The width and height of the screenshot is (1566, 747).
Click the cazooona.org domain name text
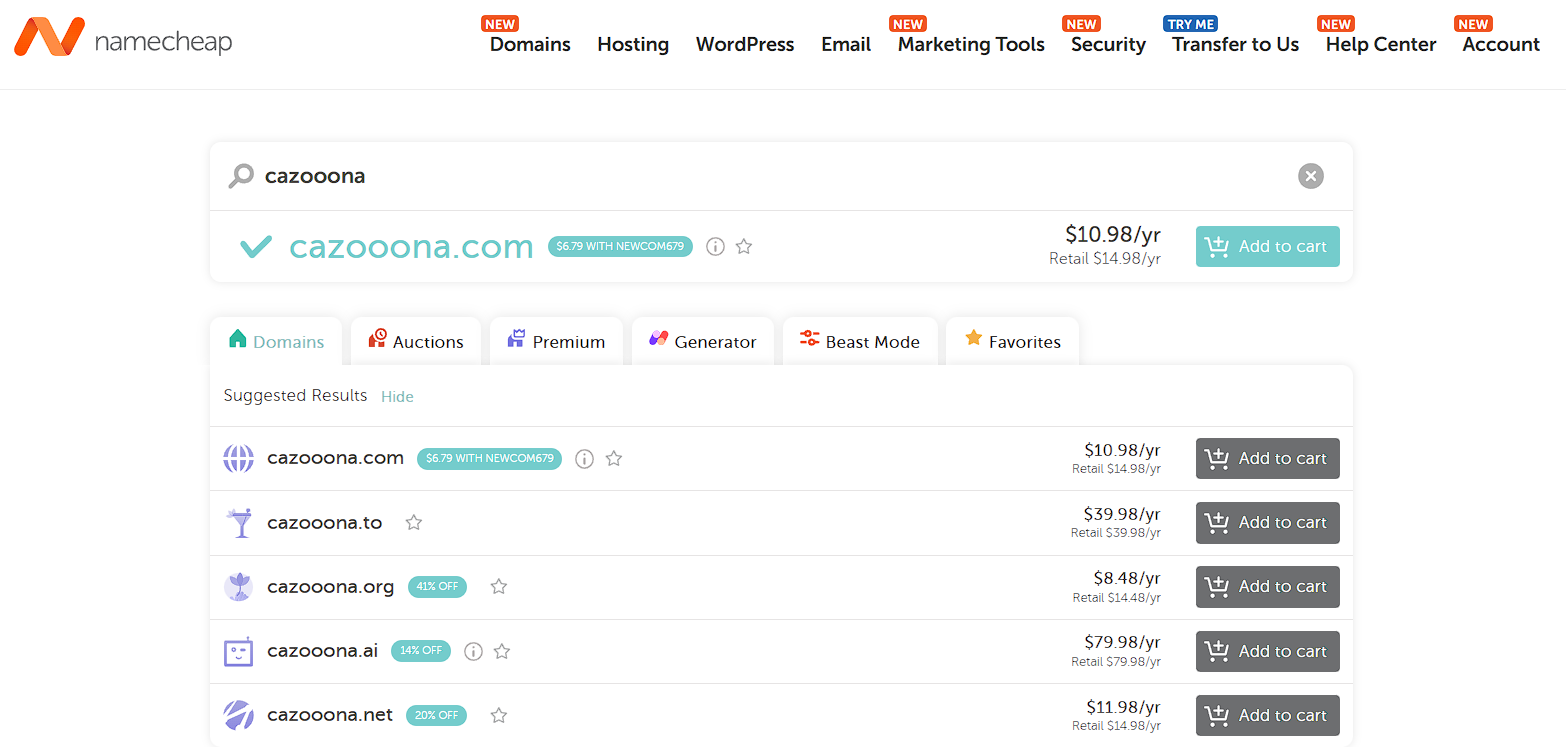[331, 587]
